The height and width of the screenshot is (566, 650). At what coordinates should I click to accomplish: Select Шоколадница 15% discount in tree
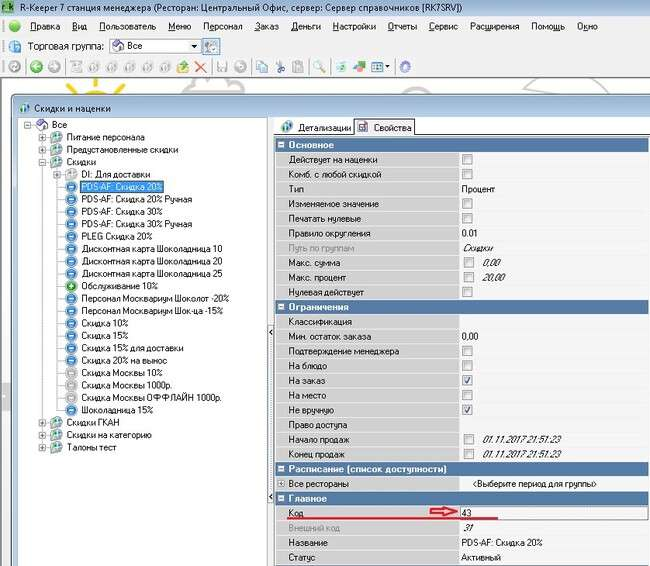(117, 410)
